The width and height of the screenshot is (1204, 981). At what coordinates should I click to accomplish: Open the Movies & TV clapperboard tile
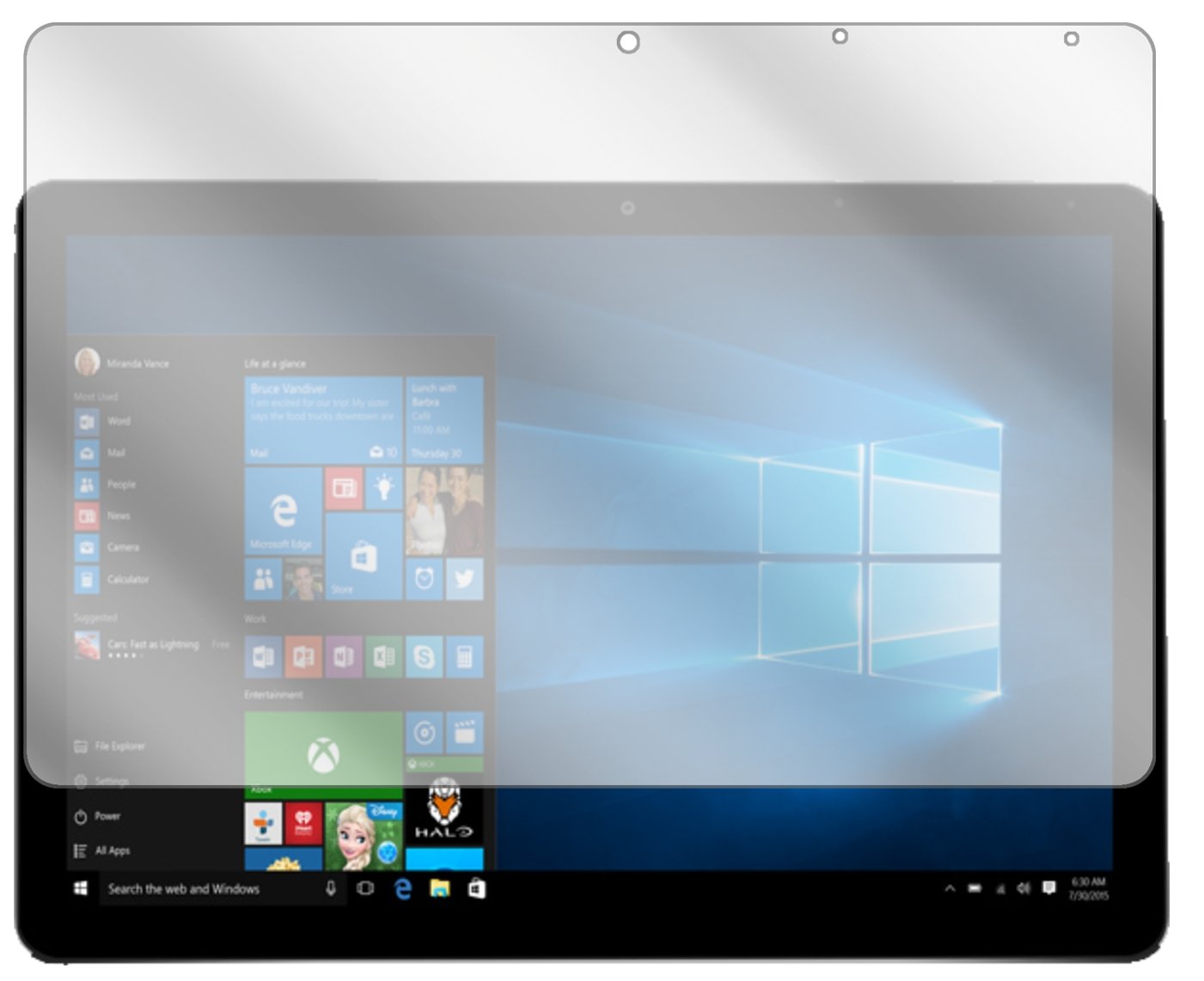[x=465, y=733]
